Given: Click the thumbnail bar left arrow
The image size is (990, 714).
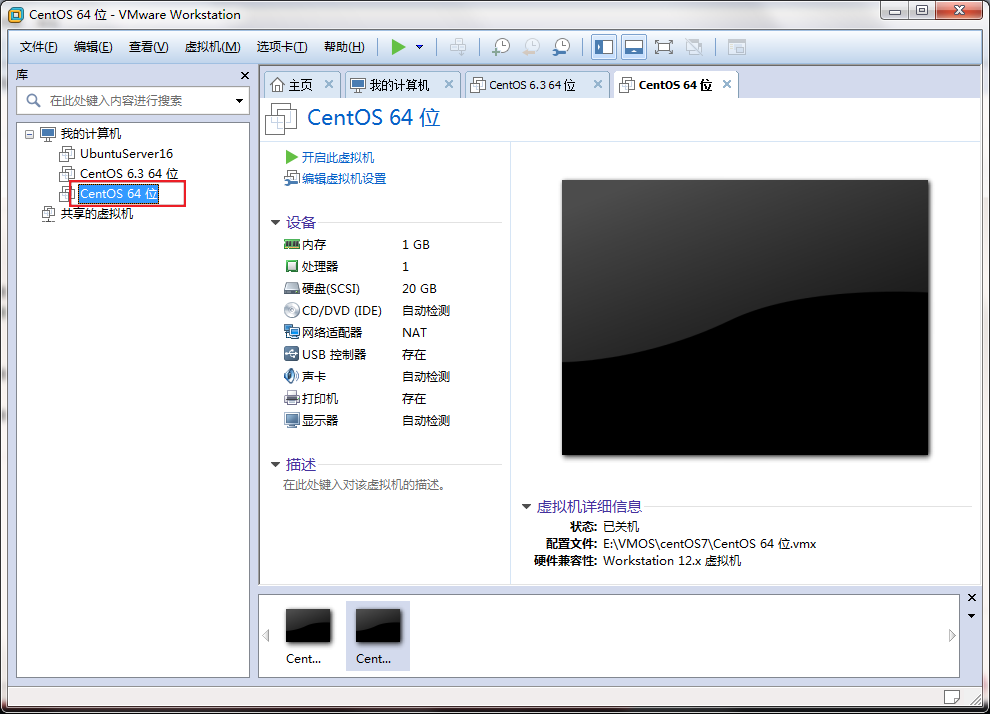Looking at the screenshot, I should [x=266, y=636].
